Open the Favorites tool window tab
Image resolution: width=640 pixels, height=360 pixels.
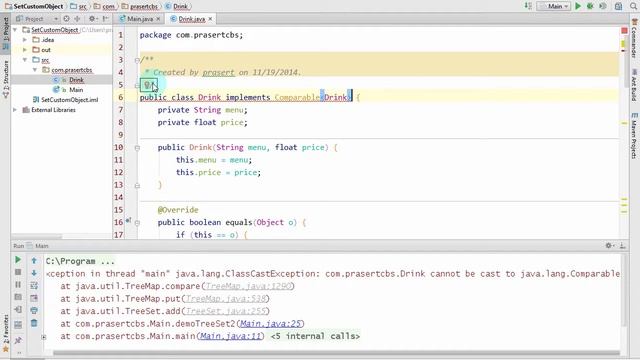coord(6,332)
